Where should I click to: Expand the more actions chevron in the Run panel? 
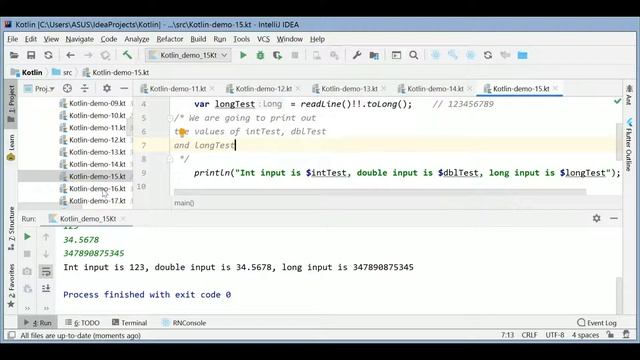[x=27, y=308]
